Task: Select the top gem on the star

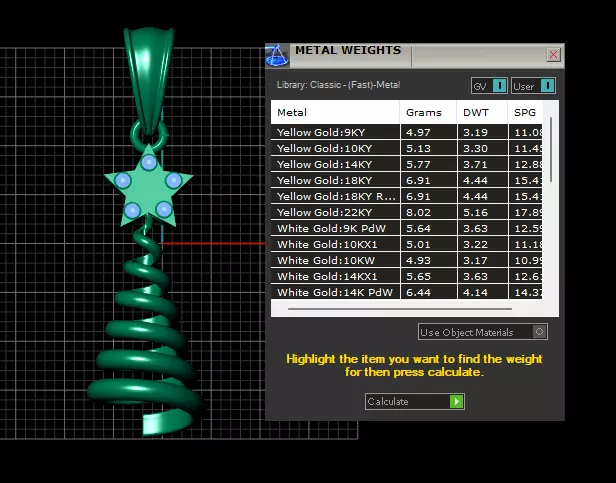Action: coord(148,162)
